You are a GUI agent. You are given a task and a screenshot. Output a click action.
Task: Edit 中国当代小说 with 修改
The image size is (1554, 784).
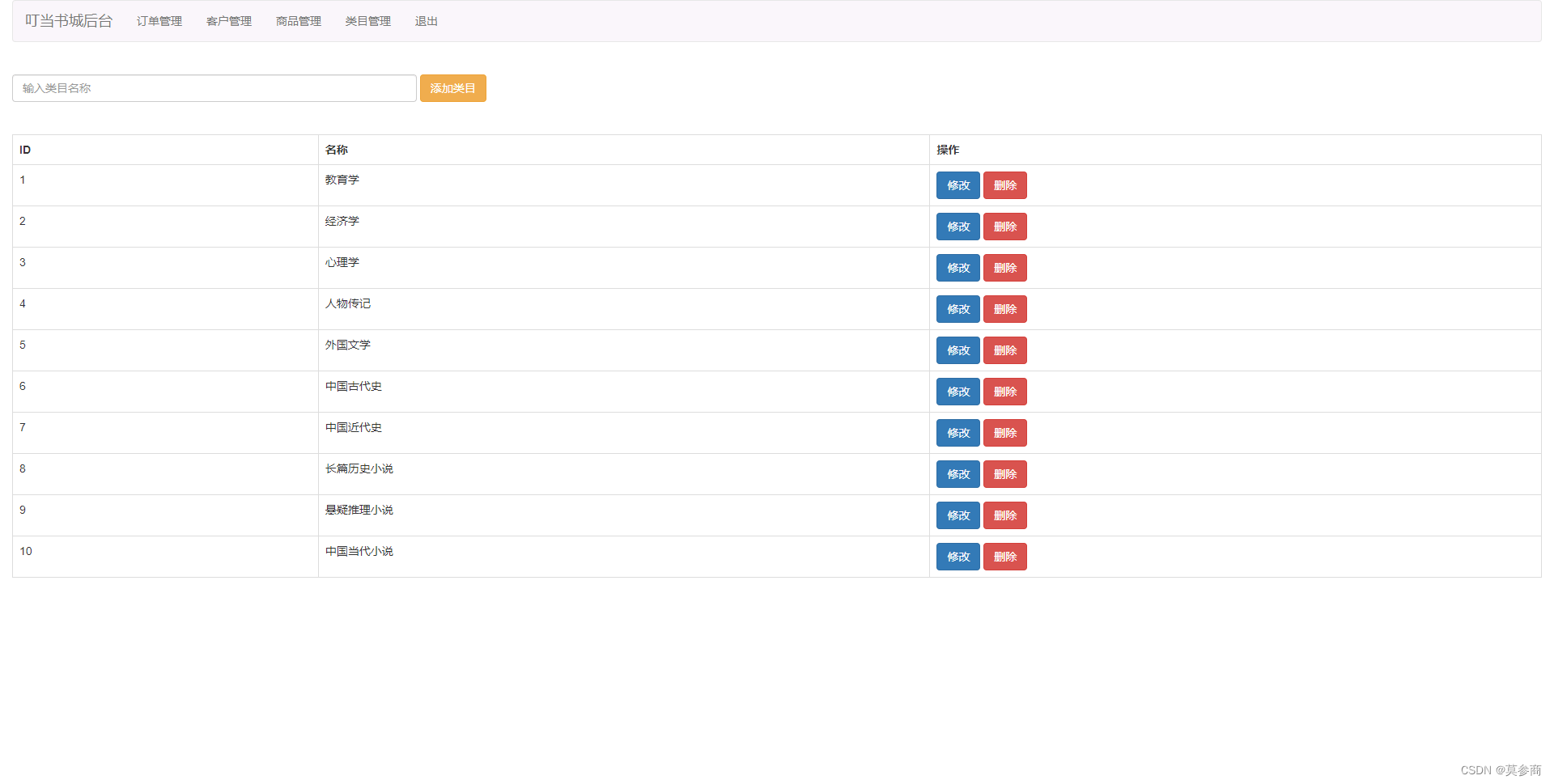(958, 557)
